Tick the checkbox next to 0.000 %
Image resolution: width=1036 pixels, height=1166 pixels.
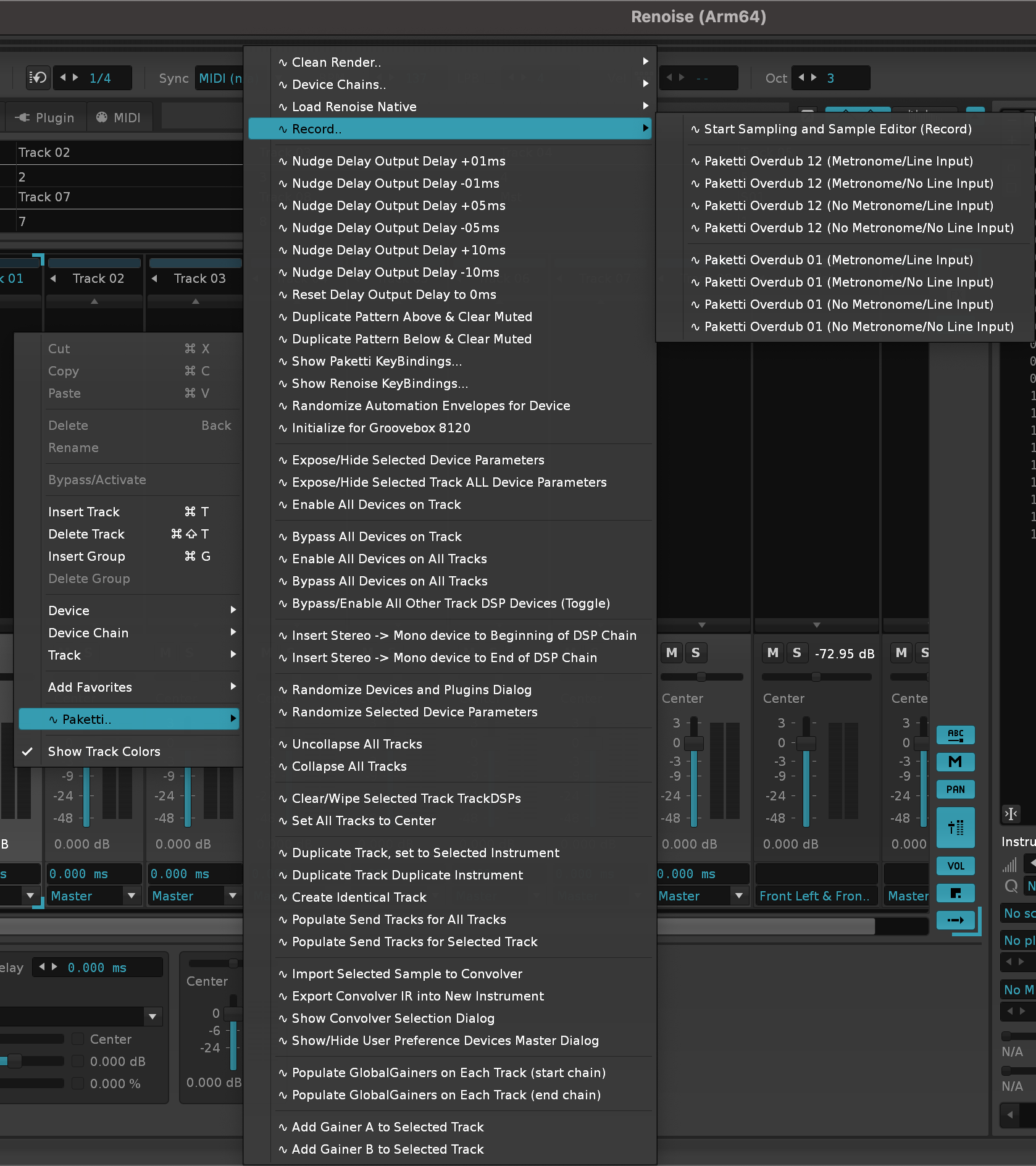click(78, 1083)
